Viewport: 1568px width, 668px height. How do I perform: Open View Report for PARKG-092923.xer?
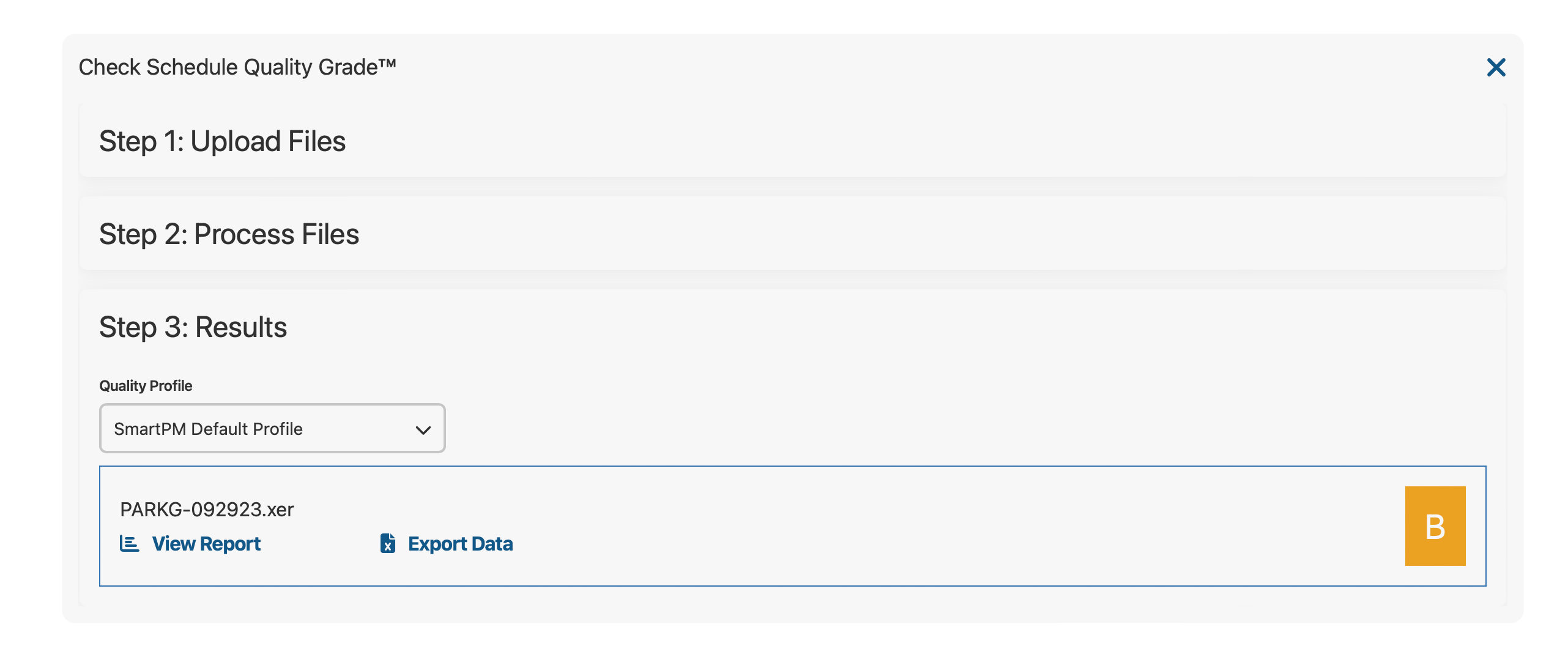[206, 543]
